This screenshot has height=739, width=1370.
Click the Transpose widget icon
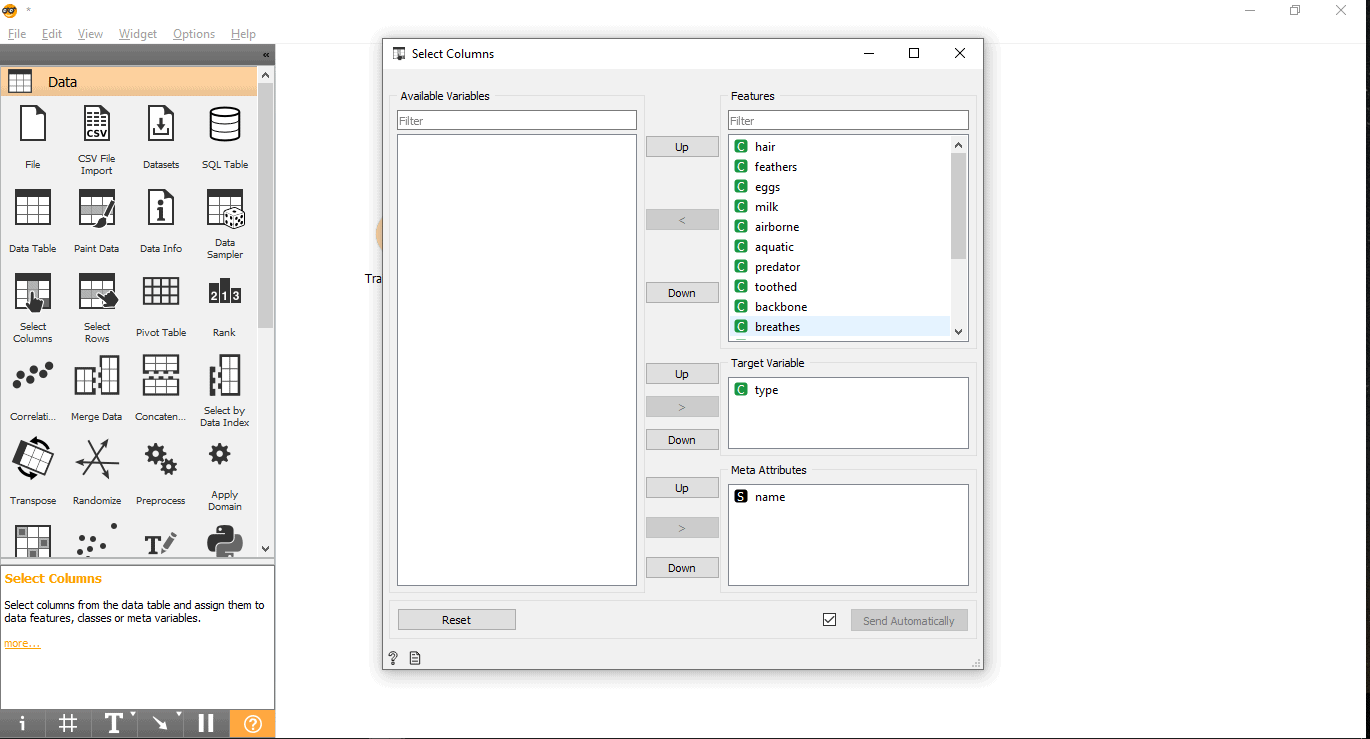(33, 460)
